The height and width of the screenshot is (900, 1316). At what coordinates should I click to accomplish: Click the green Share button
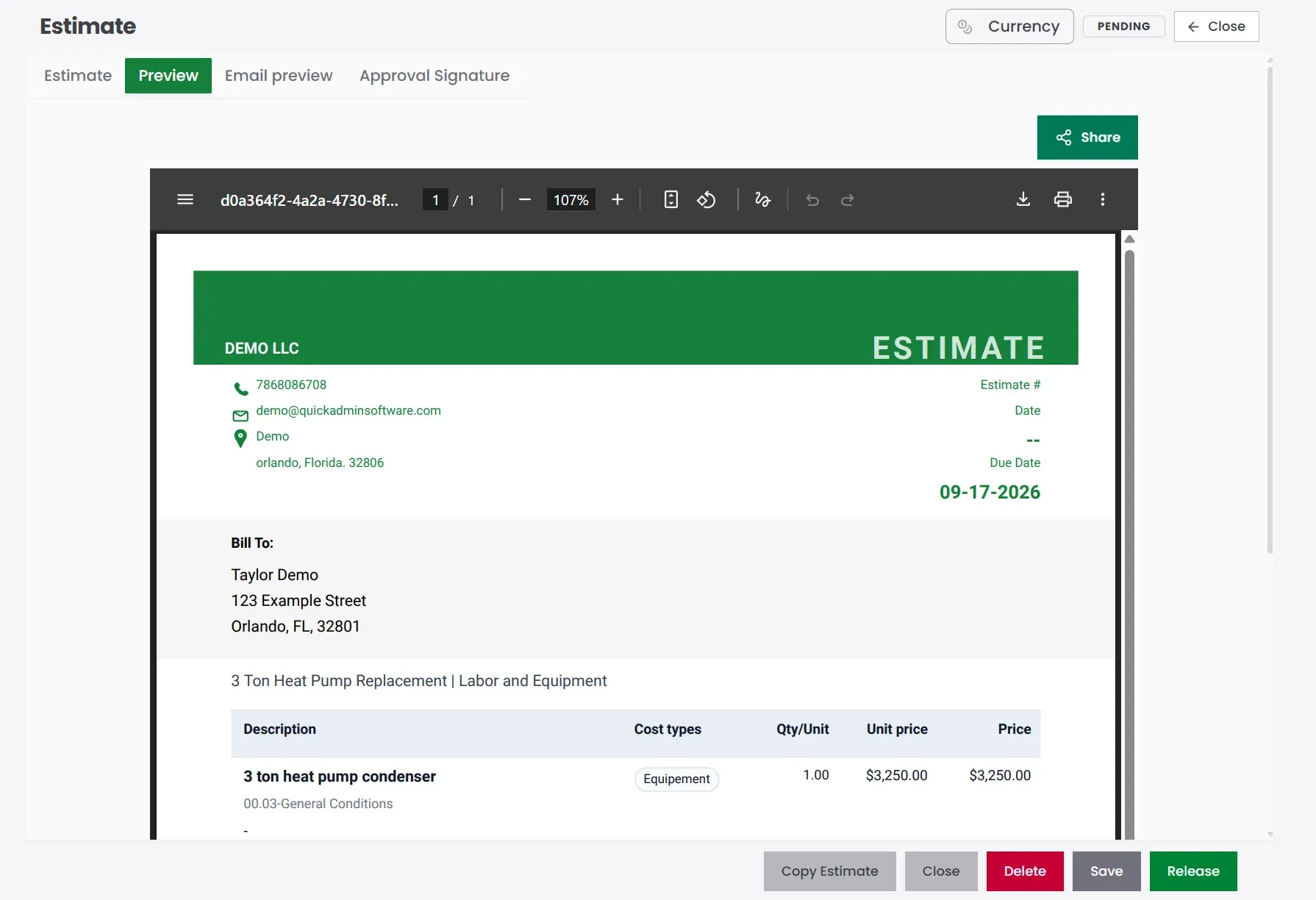point(1087,137)
